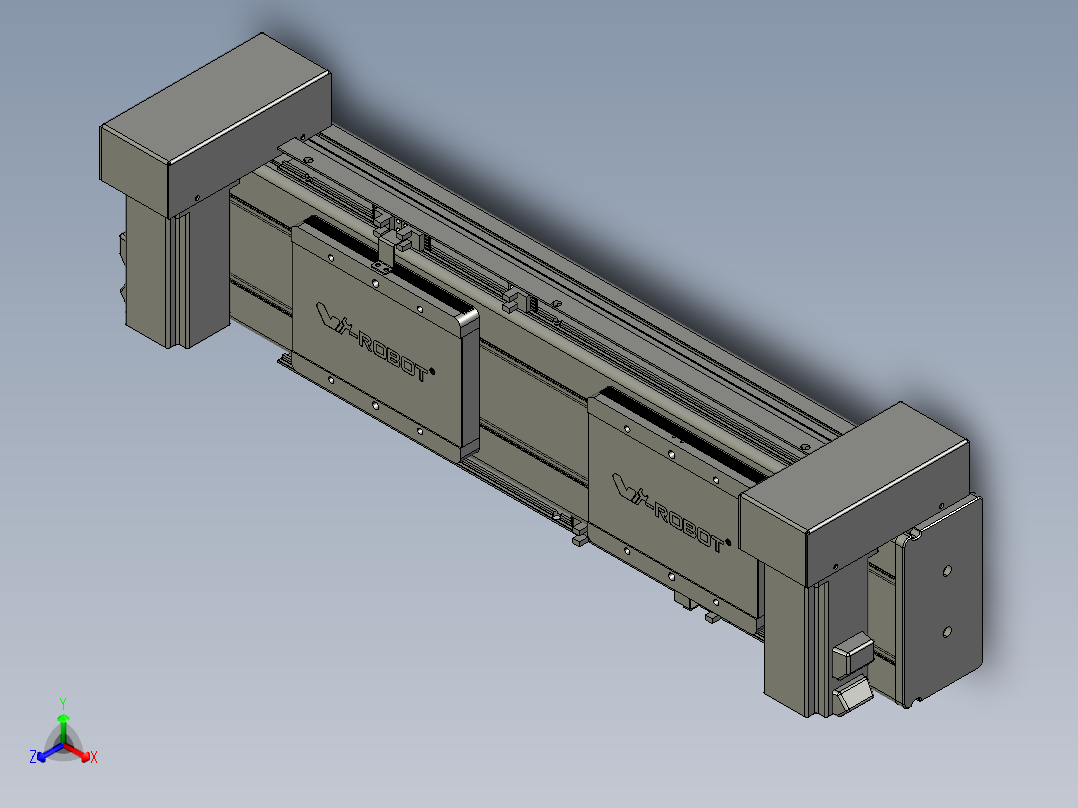Image resolution: width=1078 pixels, height=808 pixels.
Task: Click the blue Z axis of the orientation triad
Action: point(50,752)
